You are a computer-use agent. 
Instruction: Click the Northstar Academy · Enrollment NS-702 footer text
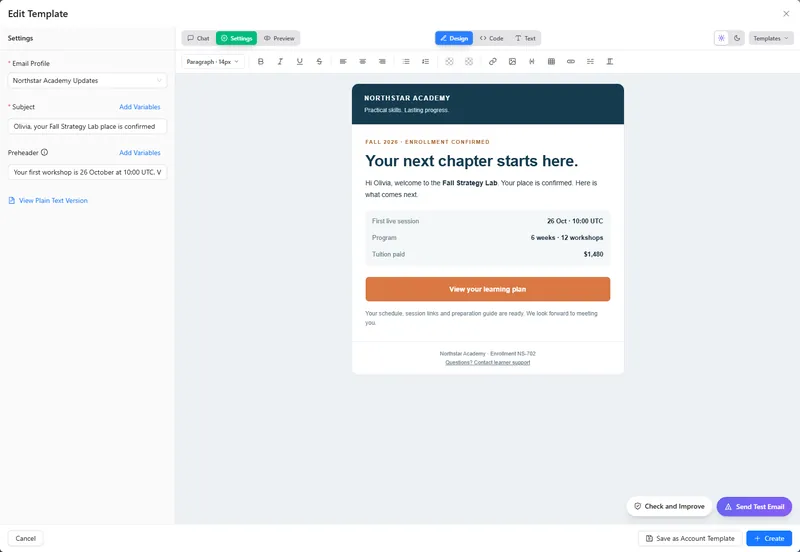click(488, 354)
